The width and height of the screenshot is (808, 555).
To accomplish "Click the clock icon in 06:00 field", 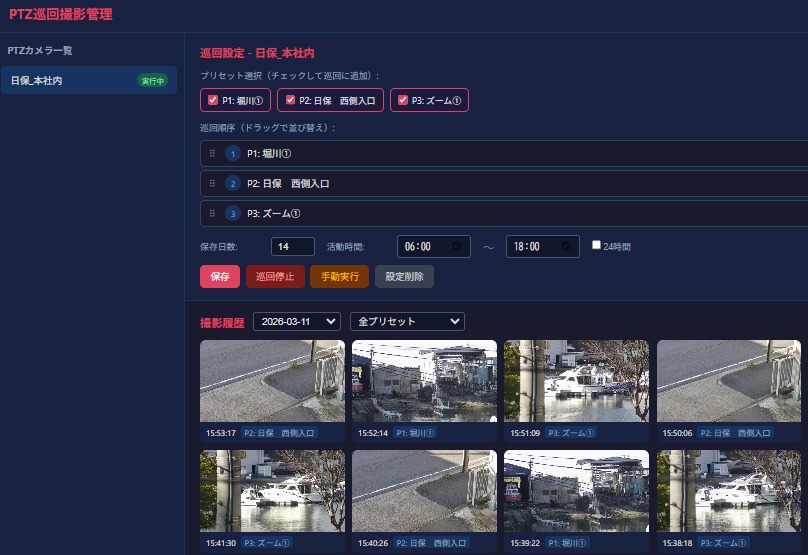I will point(457,246).
